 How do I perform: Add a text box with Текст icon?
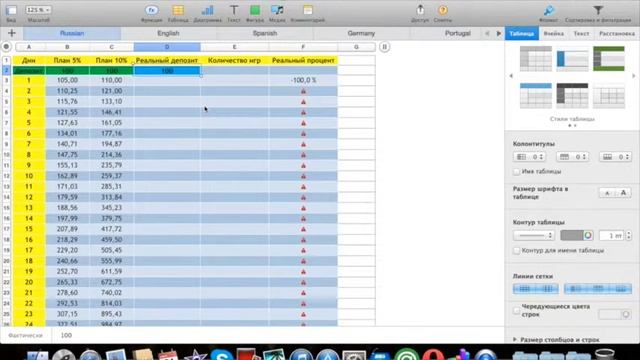(234, 12)
